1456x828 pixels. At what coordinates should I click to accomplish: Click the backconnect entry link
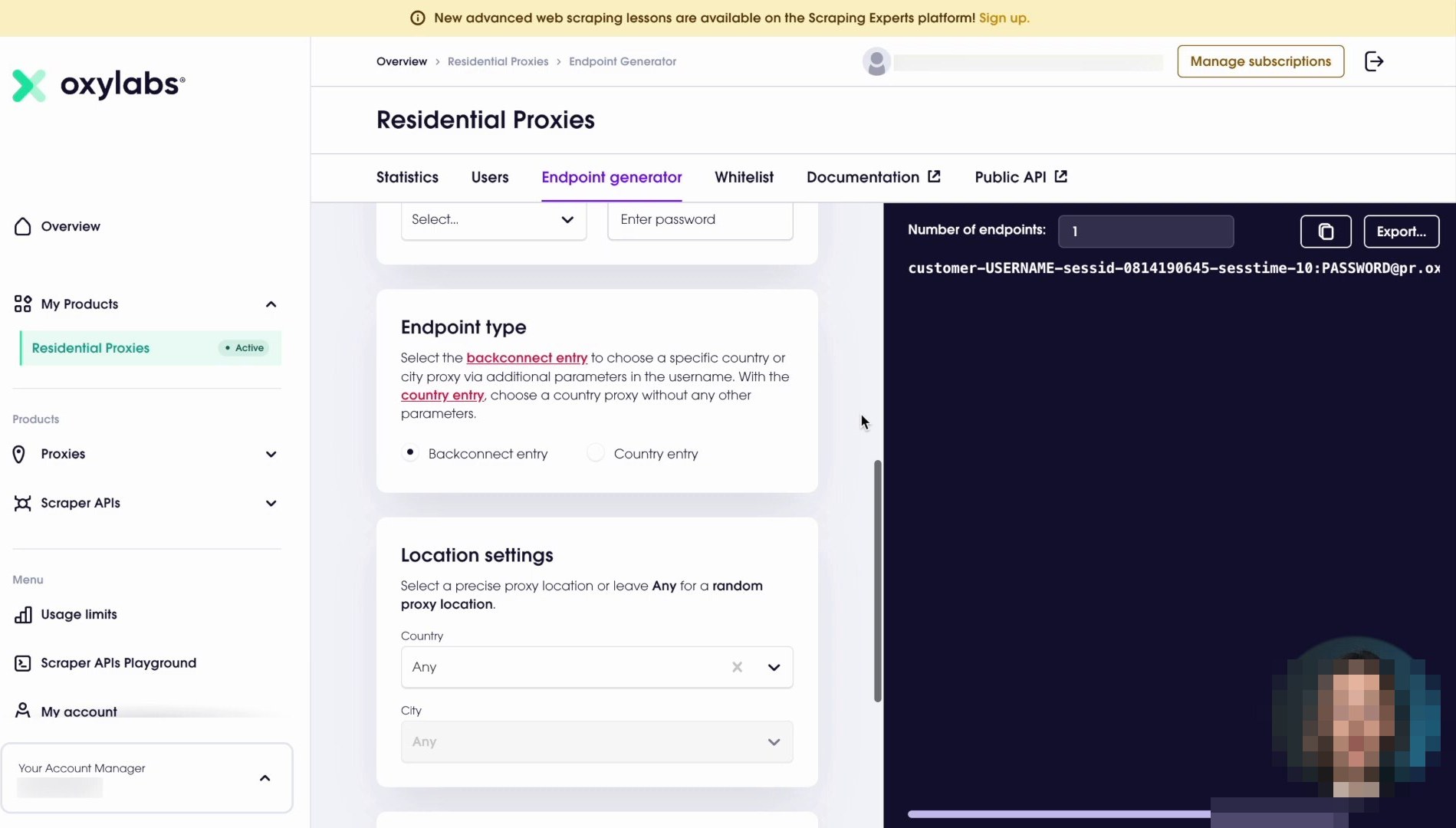(527, 358)
